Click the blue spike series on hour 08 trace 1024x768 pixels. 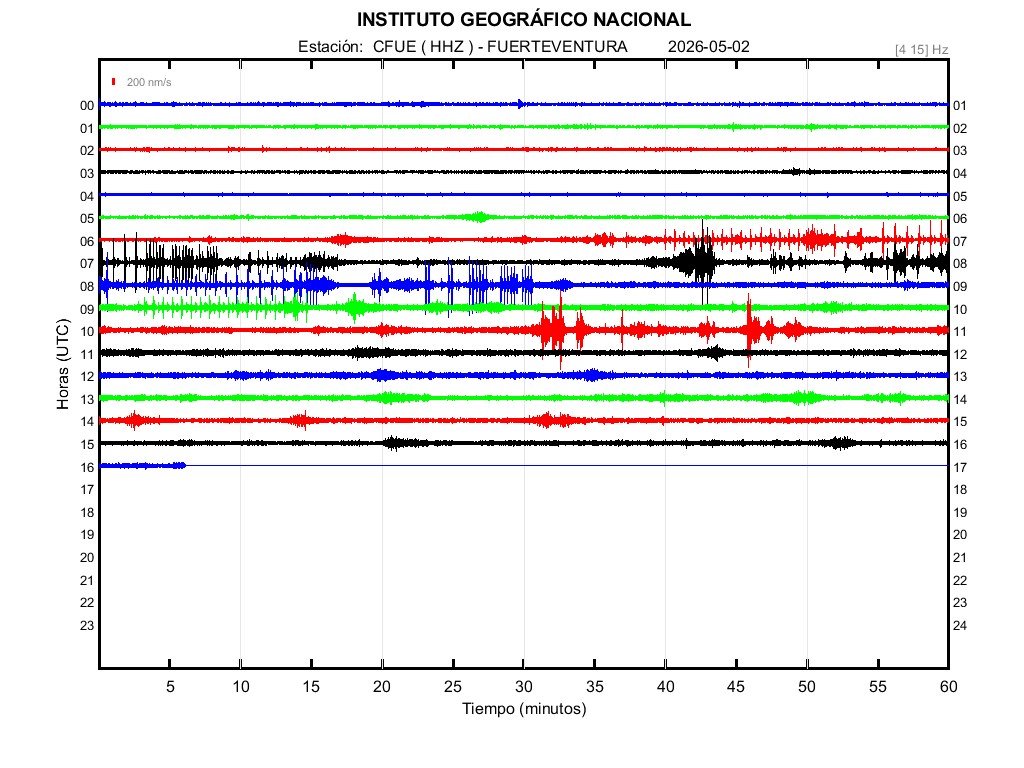click(x=479, y=285)
